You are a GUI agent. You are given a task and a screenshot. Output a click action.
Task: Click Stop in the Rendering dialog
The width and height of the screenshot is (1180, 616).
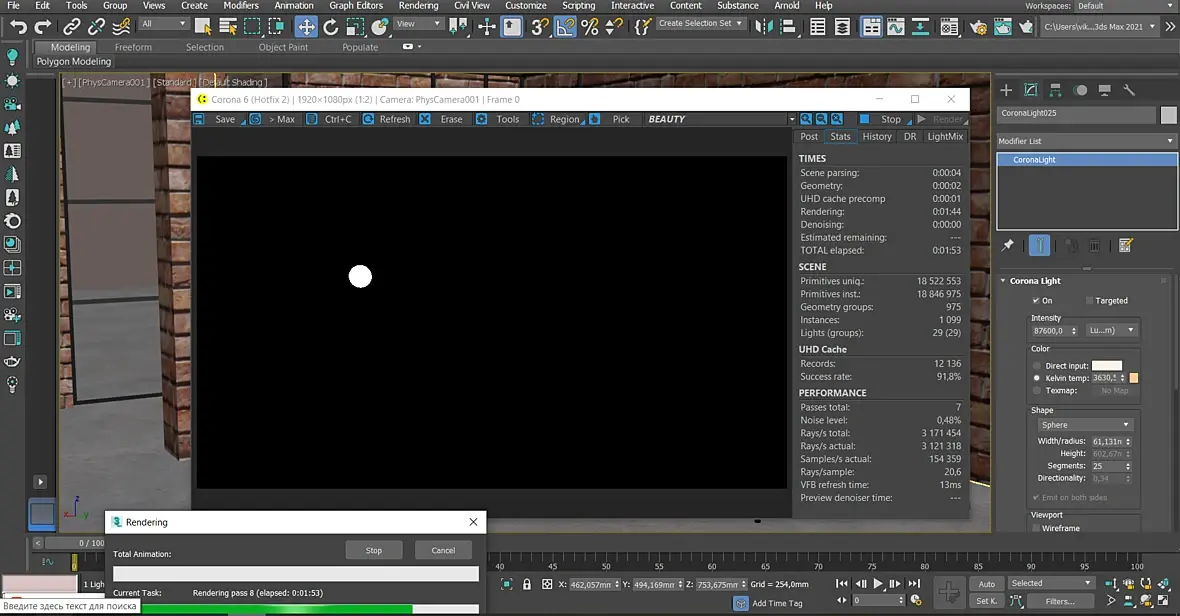coord(374,550)
